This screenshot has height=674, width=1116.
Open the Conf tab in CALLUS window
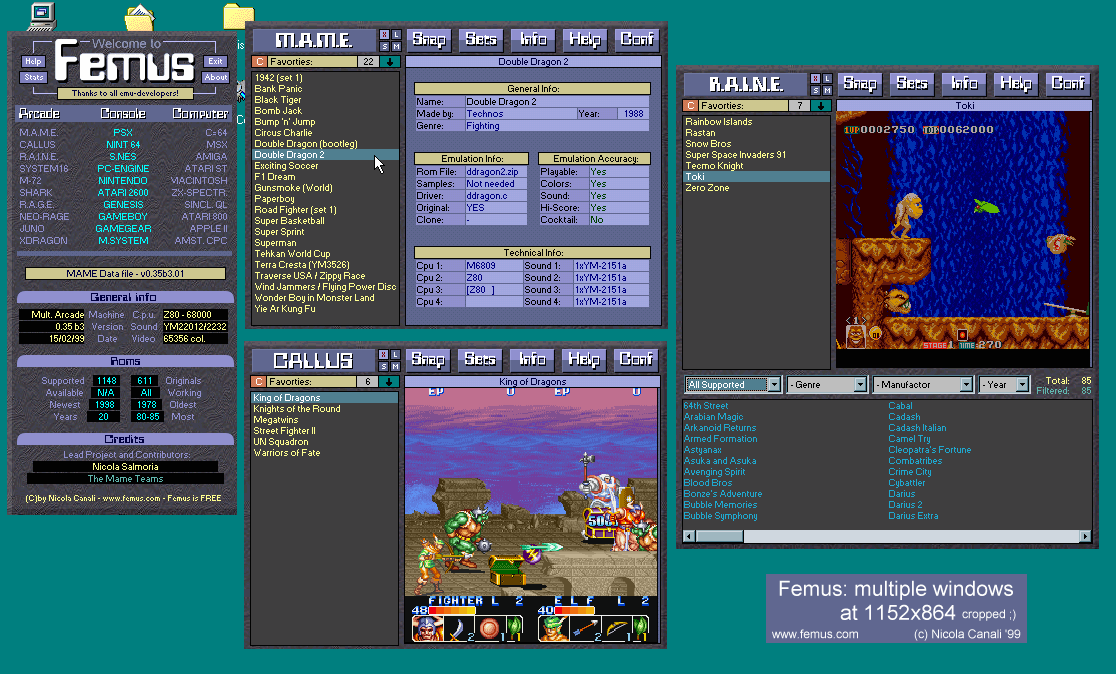[x=636, y=359]
